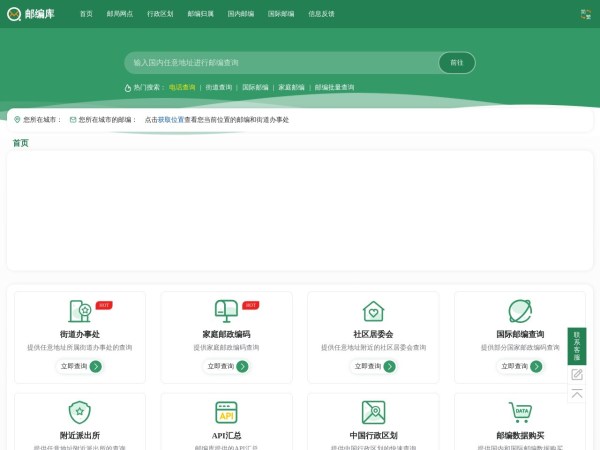Click the 邮编批量查询 hot search link
The height and width of the screenshot is (450, 600).
(334, 88)
